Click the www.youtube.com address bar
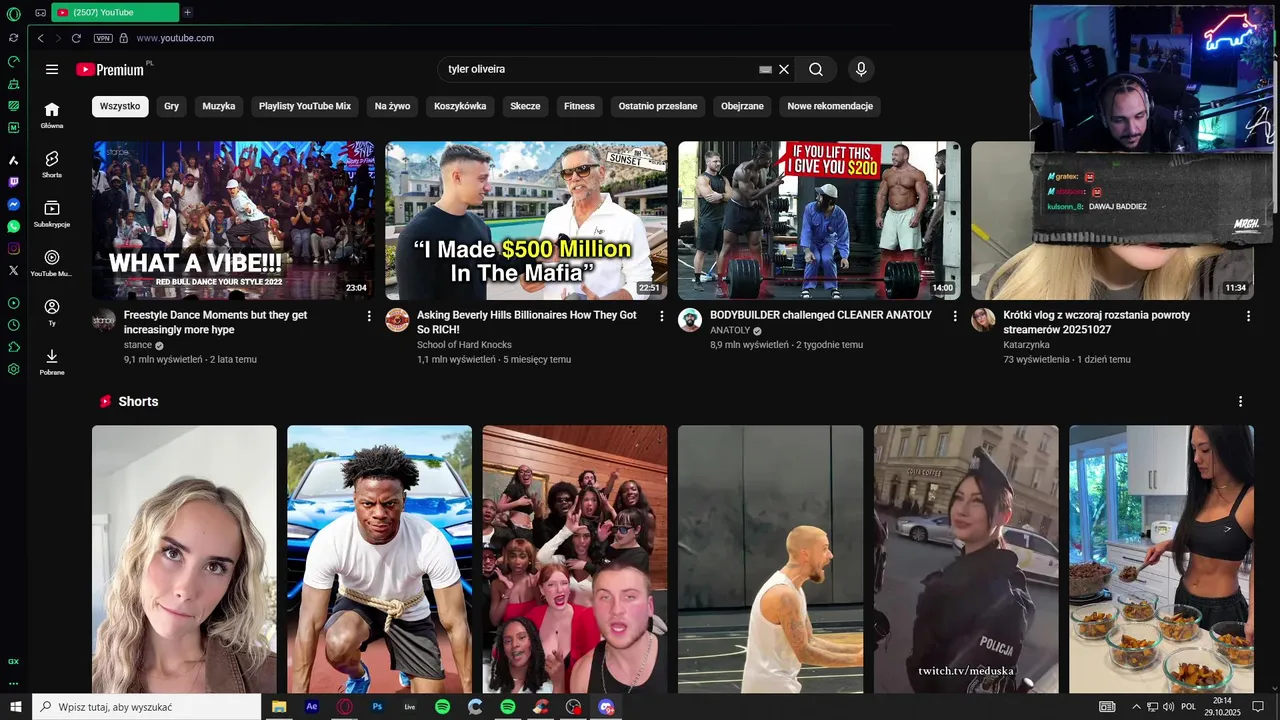Viewport: 1280px width, 720px height. 175,38
